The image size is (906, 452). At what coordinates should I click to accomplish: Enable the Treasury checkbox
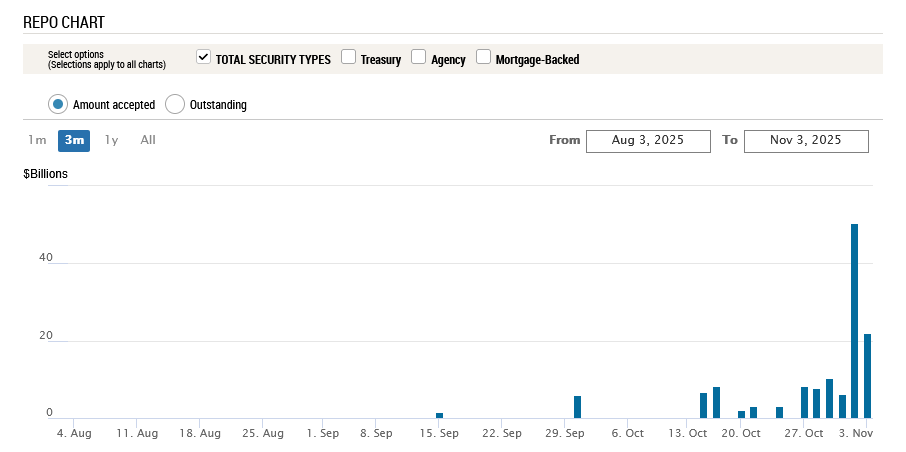[x=349, y=58]
